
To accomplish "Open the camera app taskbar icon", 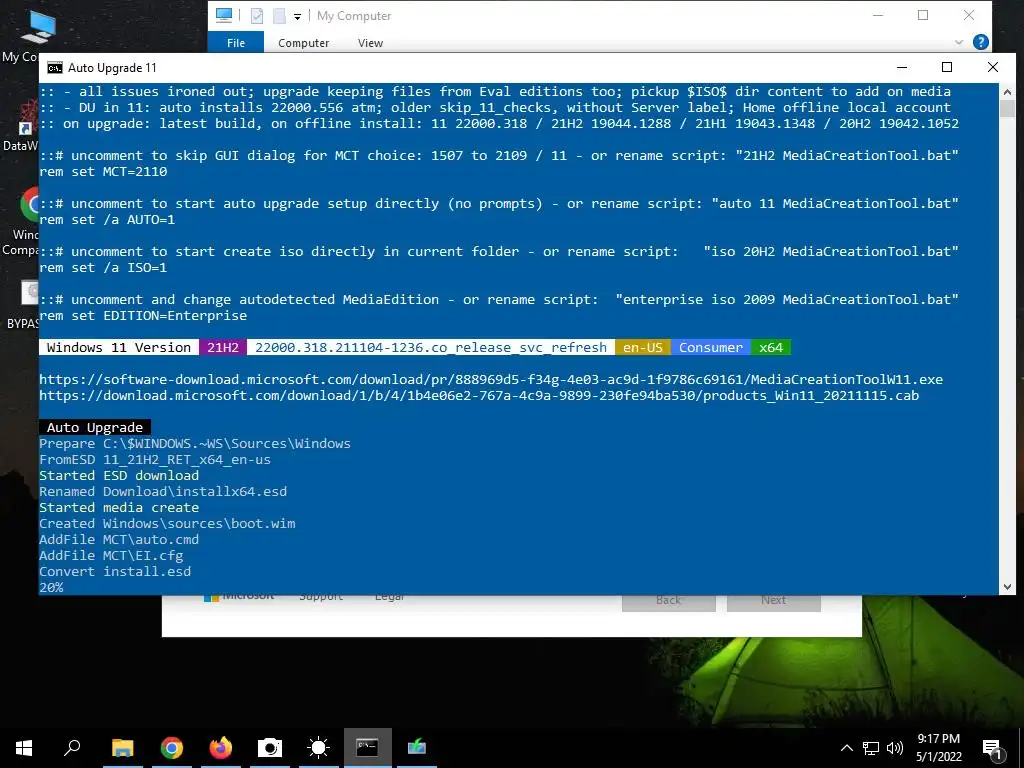I will click(x=270, y=747).
